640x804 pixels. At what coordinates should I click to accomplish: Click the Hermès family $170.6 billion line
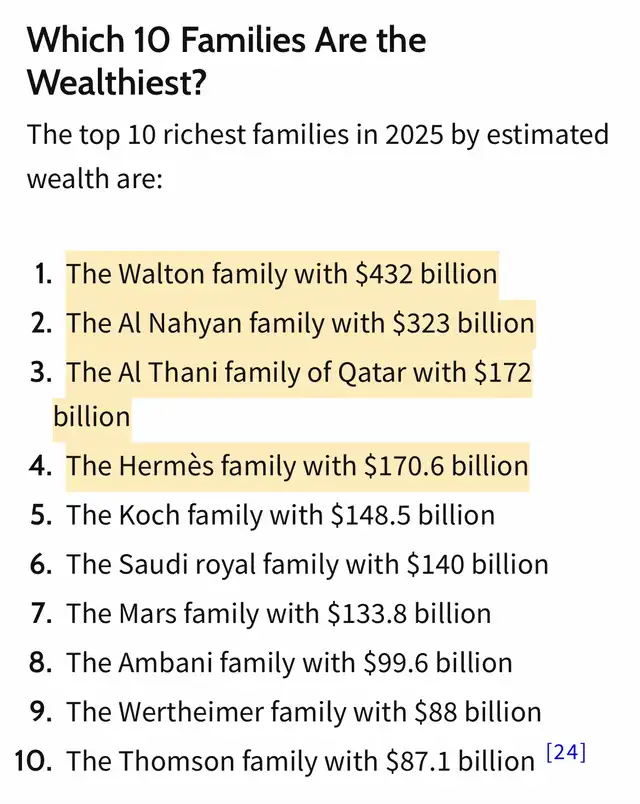(297, 466)
